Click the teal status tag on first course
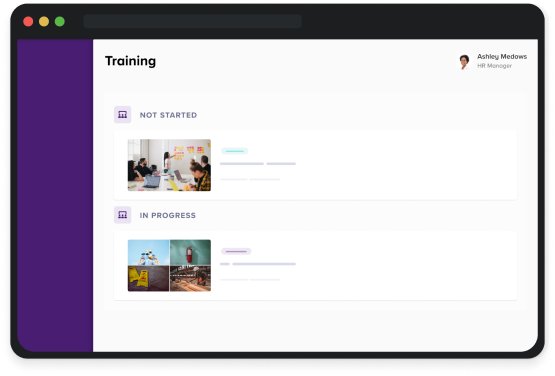Viewport: 555px width, 376px height. coord(234,151)
